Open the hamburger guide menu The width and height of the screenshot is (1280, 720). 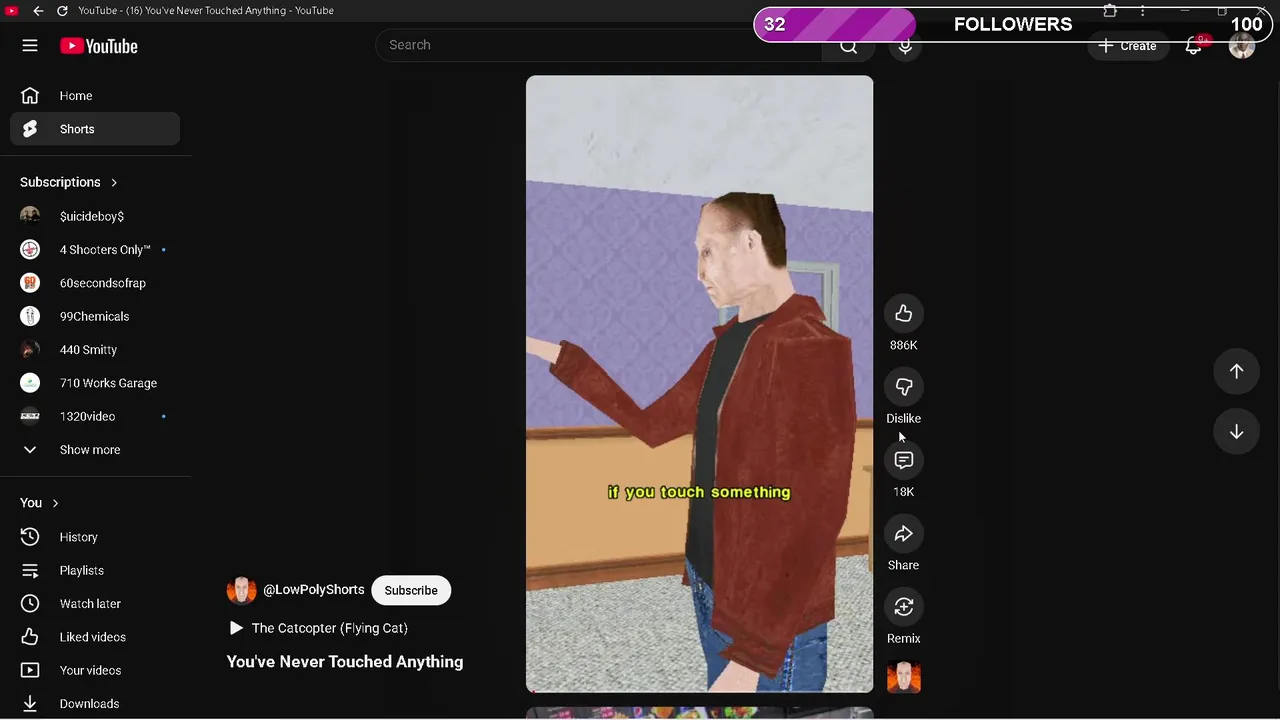tap(30, 46)
